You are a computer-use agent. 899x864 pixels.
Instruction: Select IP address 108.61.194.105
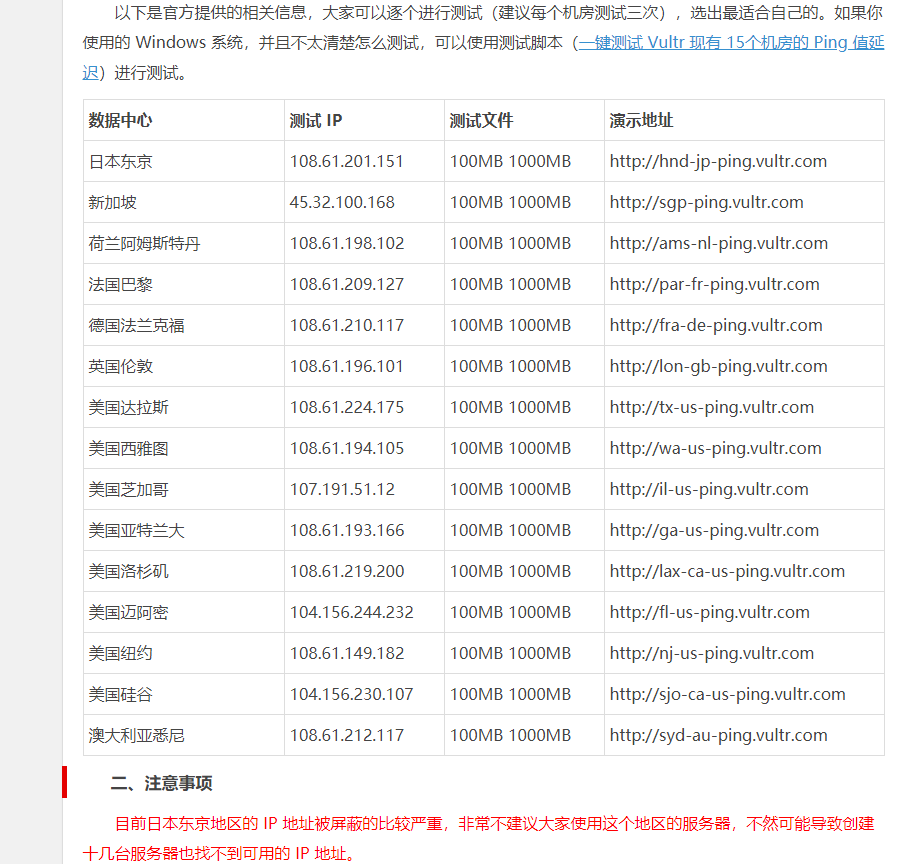[347, 448]
